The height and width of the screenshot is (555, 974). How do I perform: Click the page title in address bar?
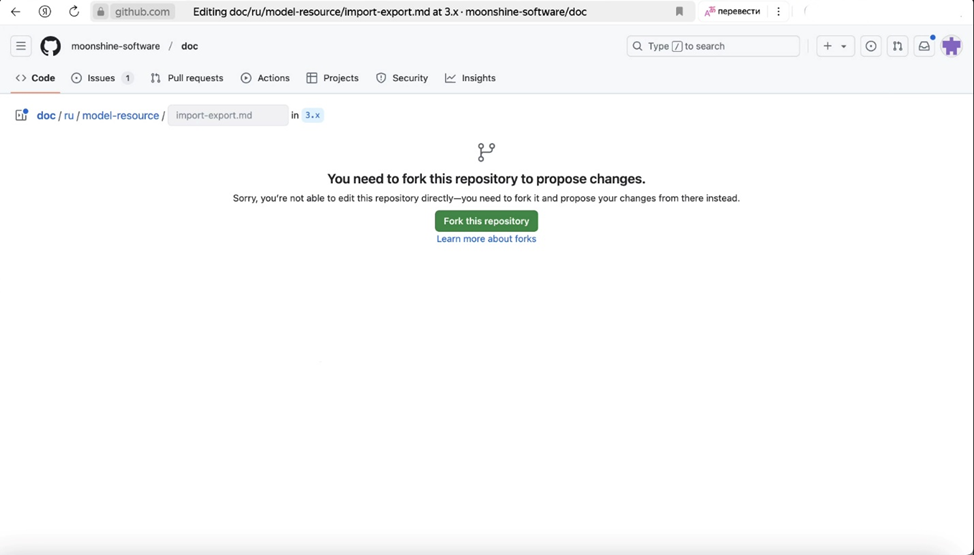click(x=389, y=11)
